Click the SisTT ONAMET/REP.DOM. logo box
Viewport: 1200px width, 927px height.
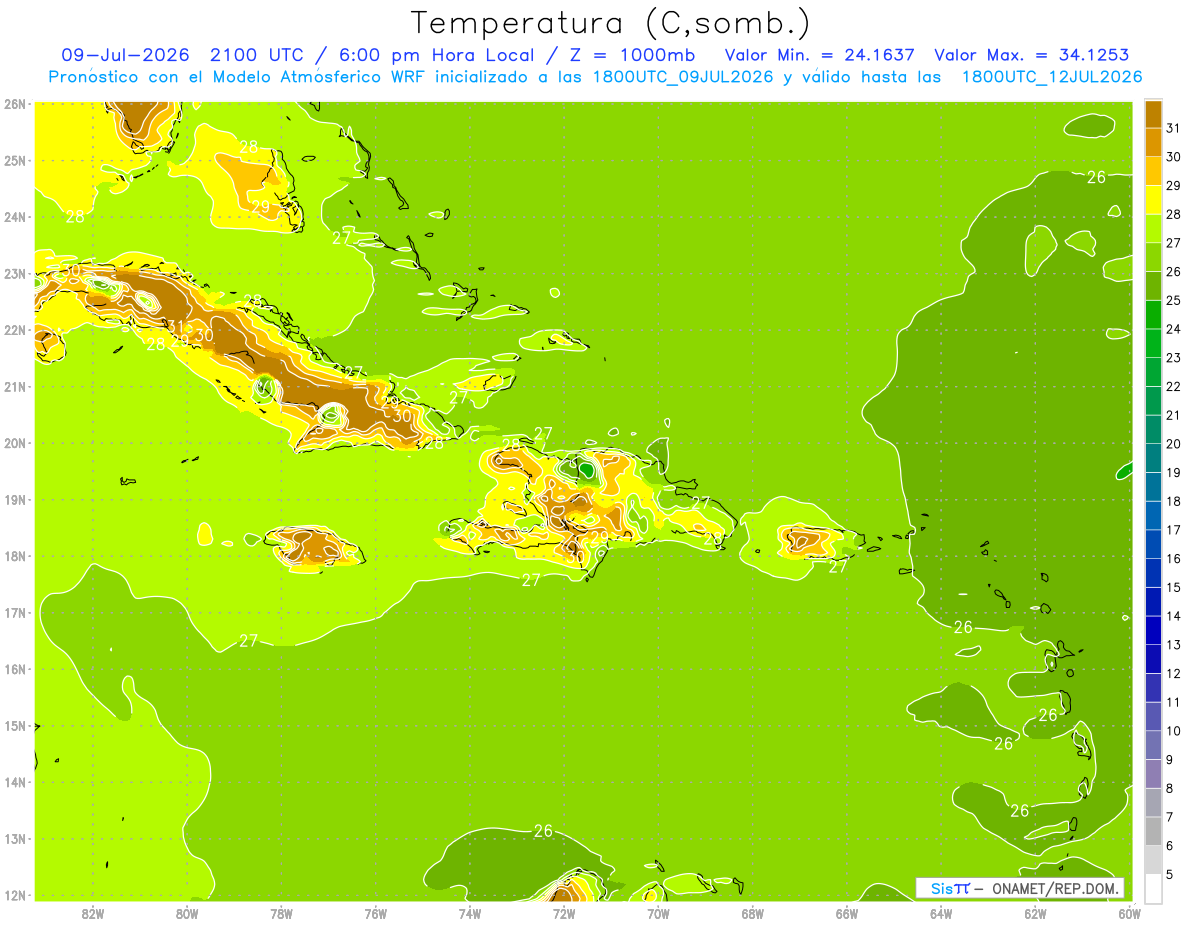click(1020, 888)
